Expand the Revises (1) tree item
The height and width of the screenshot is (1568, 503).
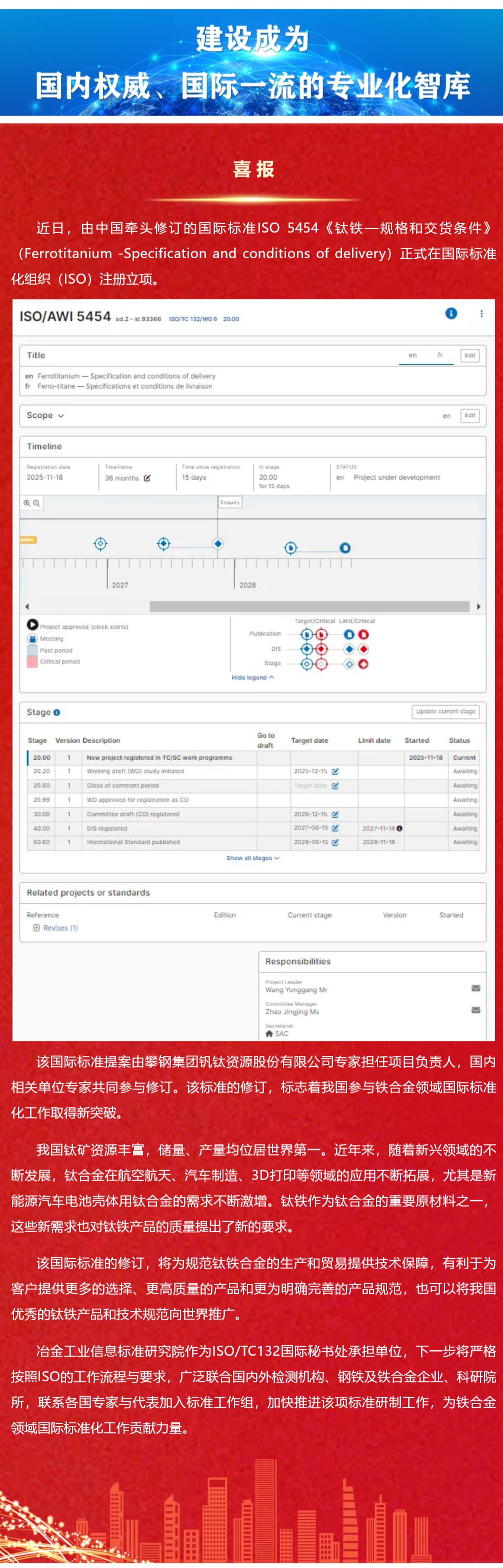[36, 928]
